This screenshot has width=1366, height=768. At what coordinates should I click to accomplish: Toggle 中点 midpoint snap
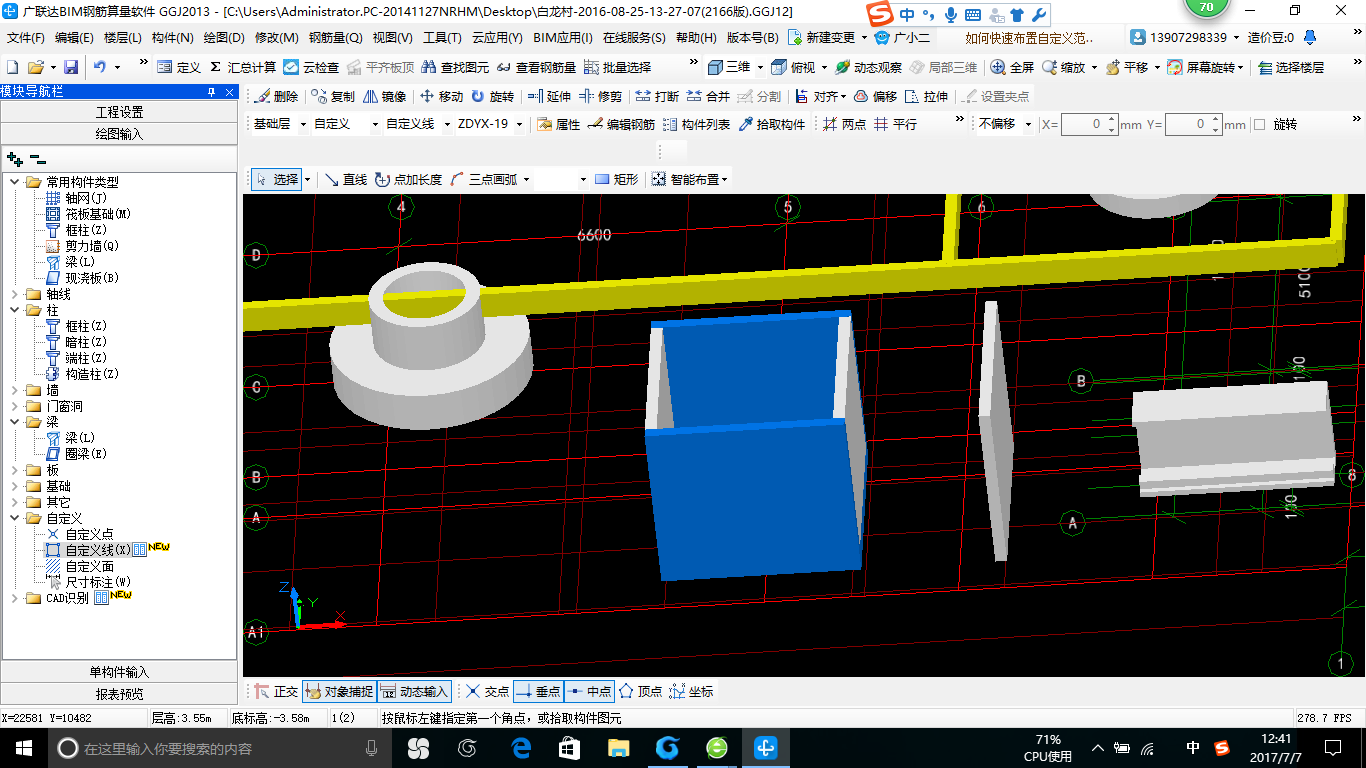click(589, 691)
